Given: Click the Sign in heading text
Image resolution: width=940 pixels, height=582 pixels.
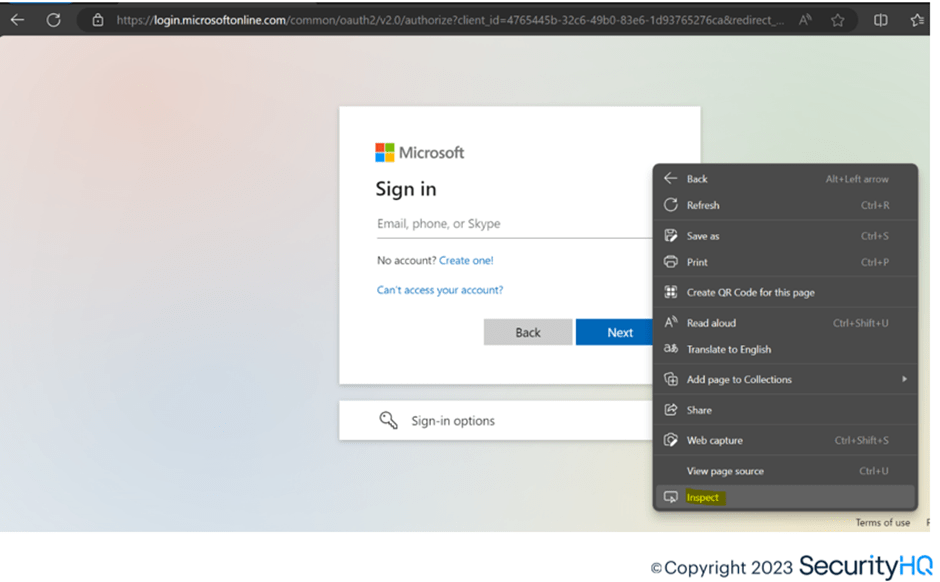Looking at the screenshot, I should click(x=406, y=189).
